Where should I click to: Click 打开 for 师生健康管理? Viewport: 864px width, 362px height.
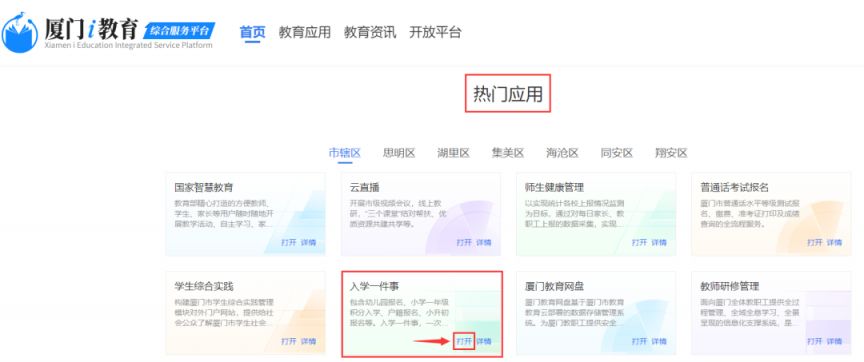pos(639,242)
